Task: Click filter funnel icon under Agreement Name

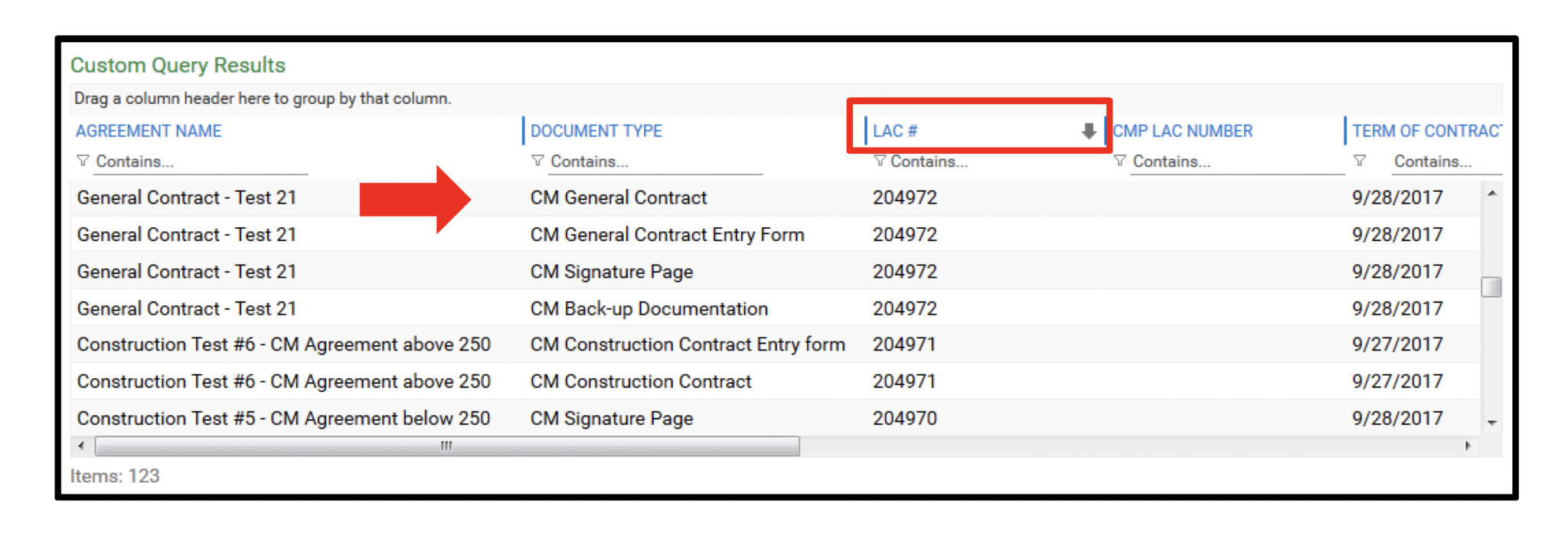Action: 83,161
